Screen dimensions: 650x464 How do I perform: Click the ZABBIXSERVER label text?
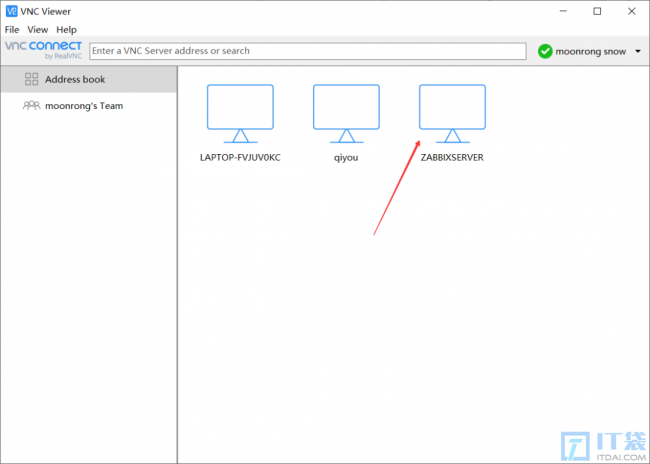coord(452,158)
